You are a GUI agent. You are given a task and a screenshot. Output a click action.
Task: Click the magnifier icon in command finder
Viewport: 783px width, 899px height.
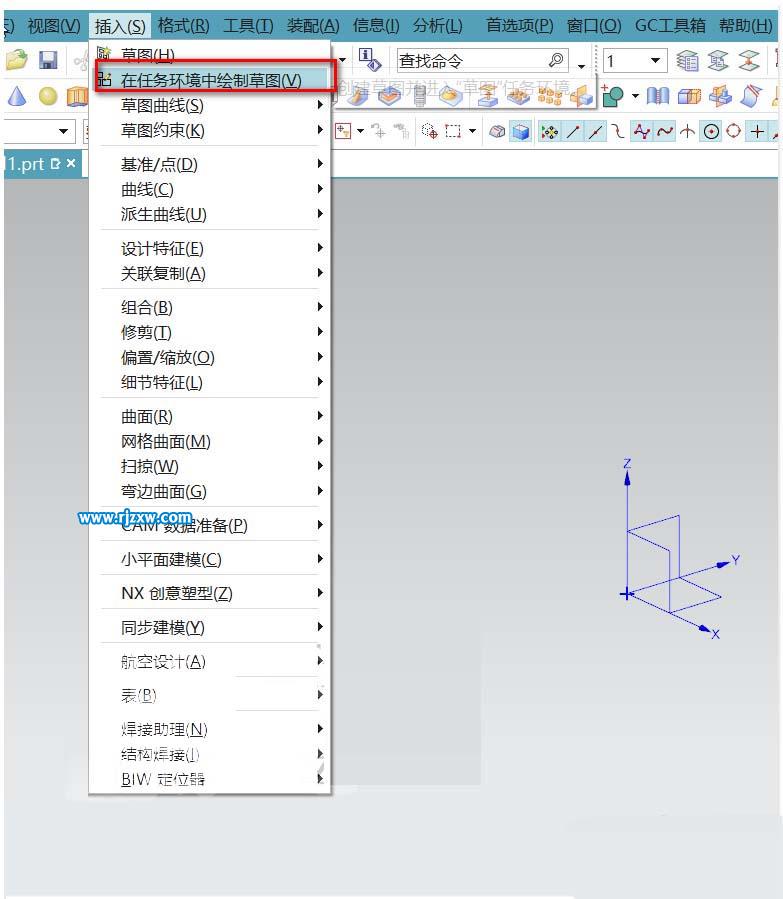coord(556,60)
